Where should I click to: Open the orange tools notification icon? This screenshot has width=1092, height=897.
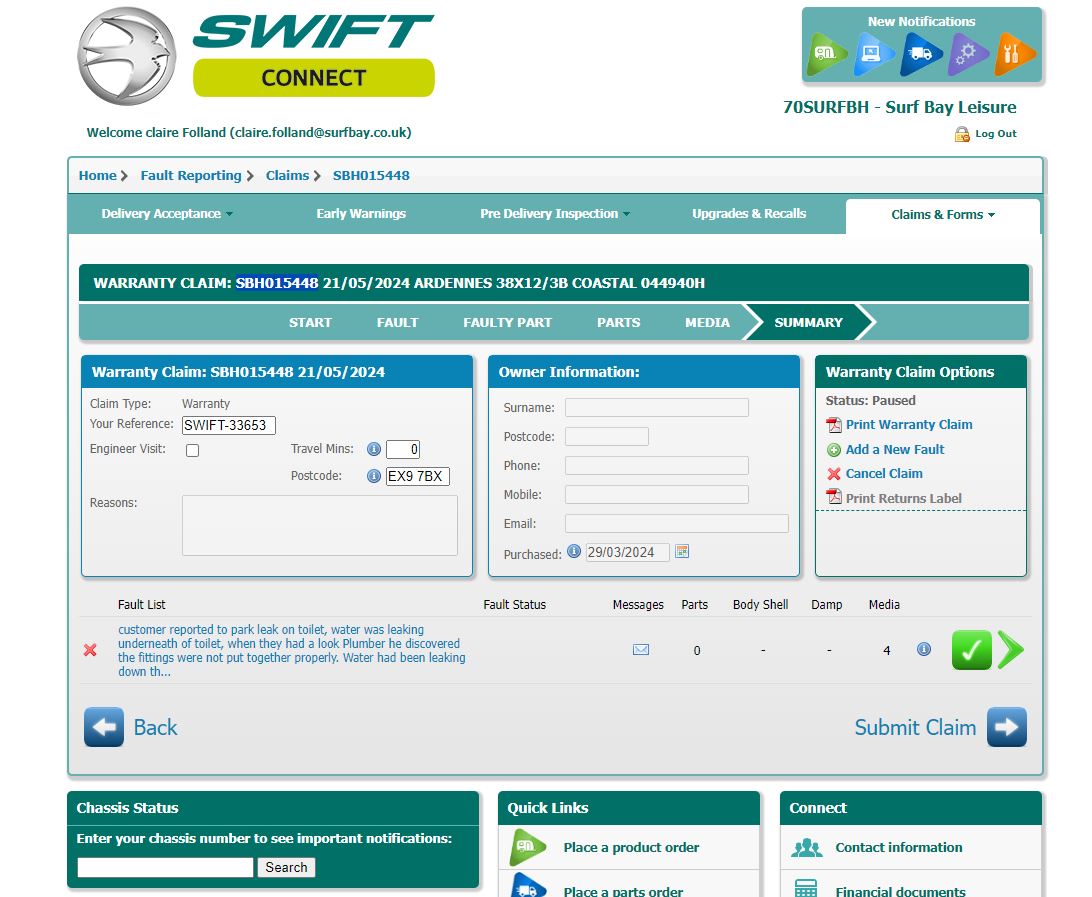pyautogui.click(x=1014, y=54)
